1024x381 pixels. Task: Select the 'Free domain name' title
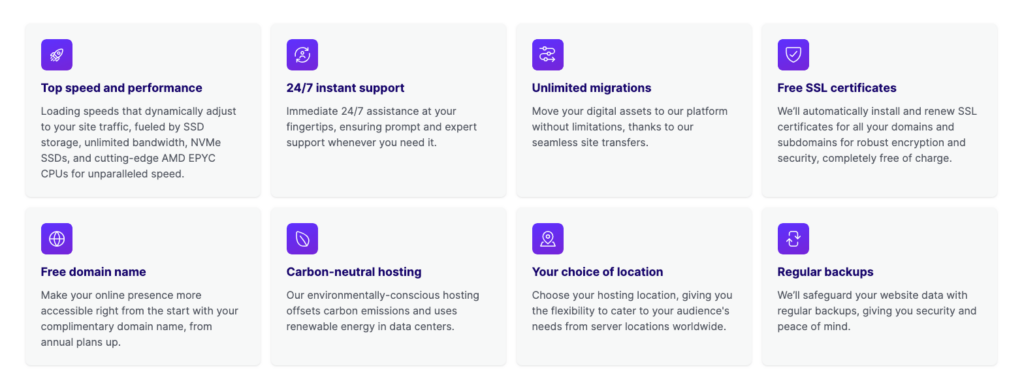(x=93, y=272)
